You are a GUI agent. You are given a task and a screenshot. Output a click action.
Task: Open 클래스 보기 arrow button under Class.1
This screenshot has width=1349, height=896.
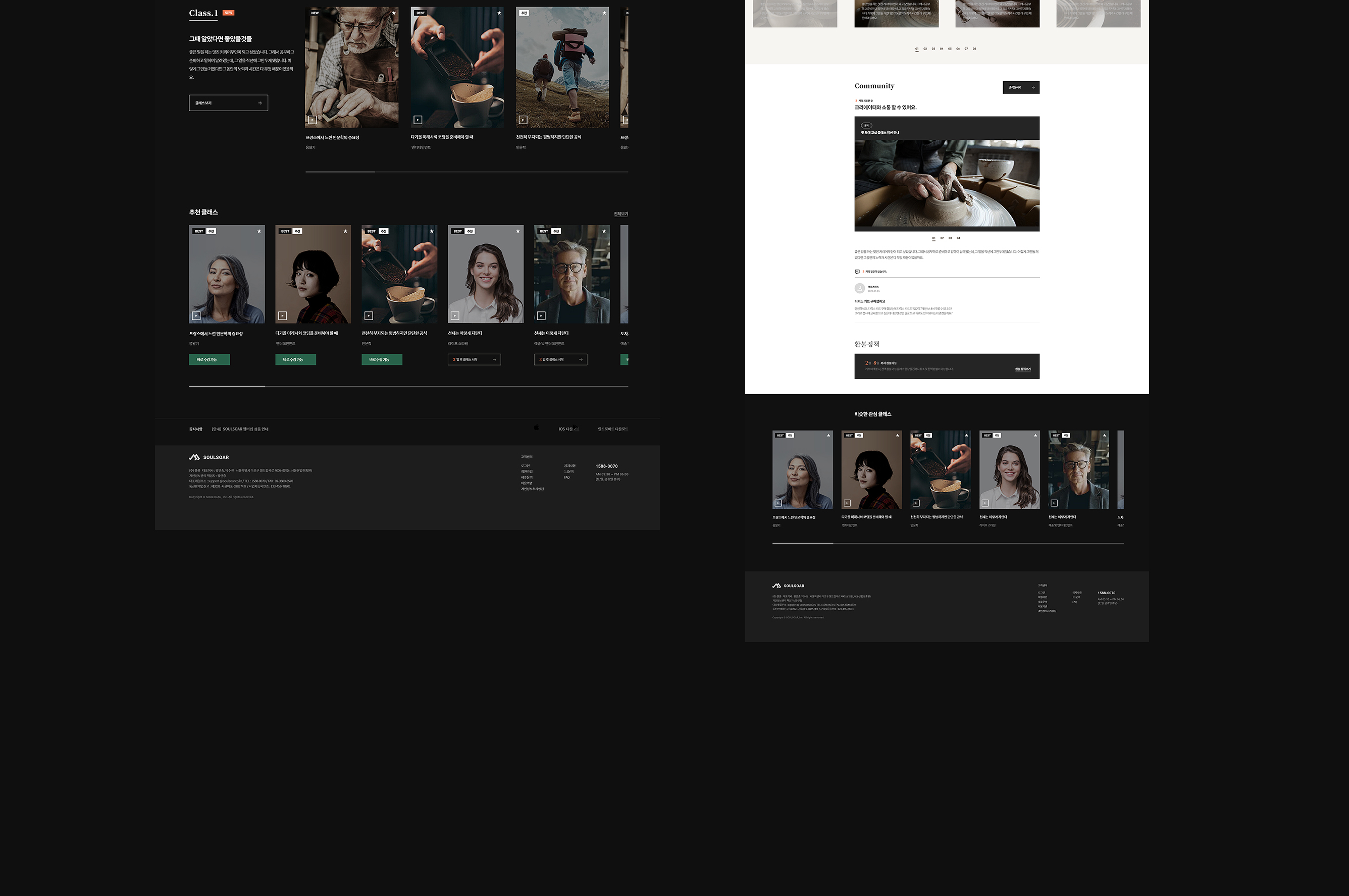coord(229,103)
